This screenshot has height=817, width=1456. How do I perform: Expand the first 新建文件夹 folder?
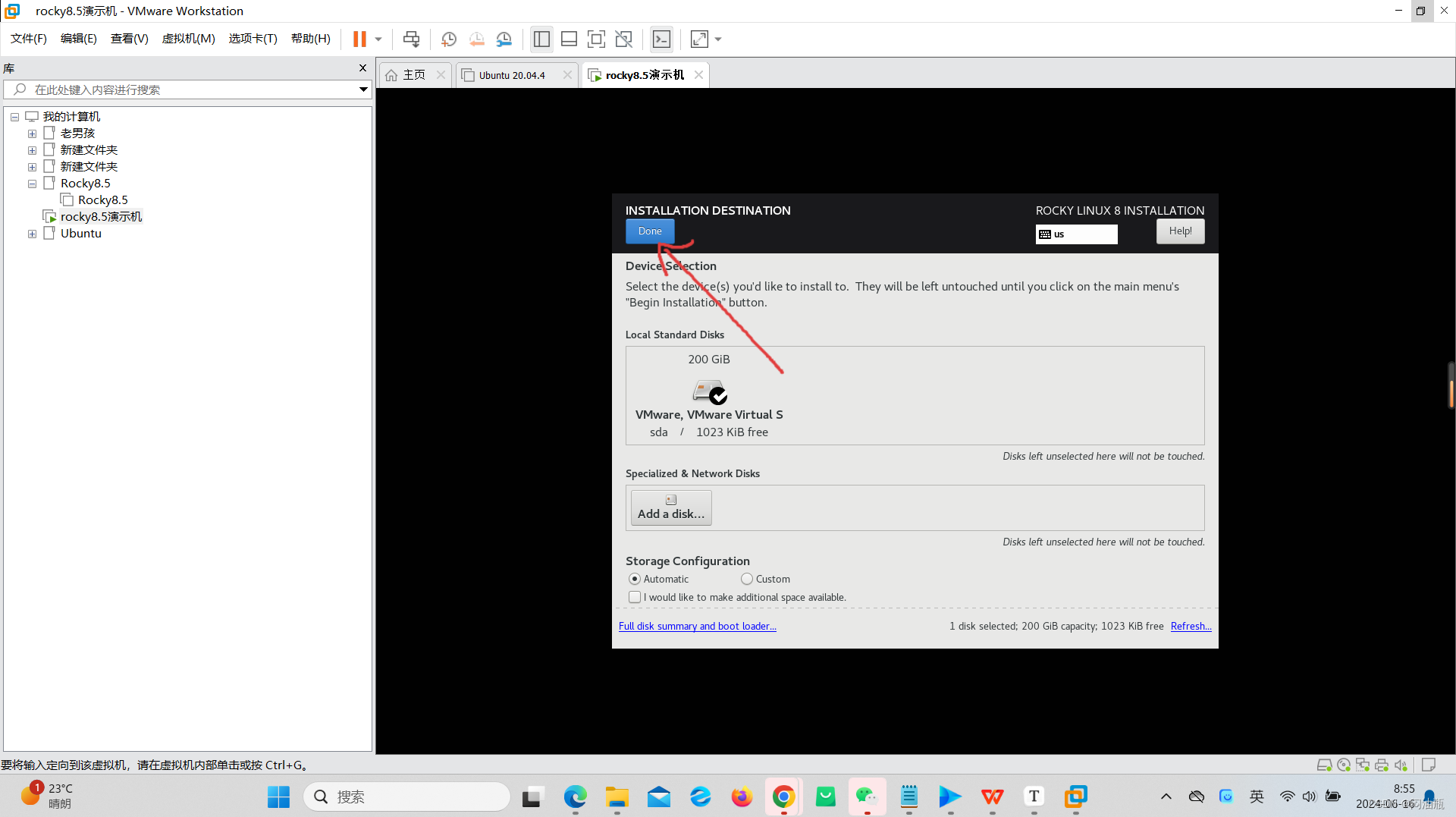(32, 150)
